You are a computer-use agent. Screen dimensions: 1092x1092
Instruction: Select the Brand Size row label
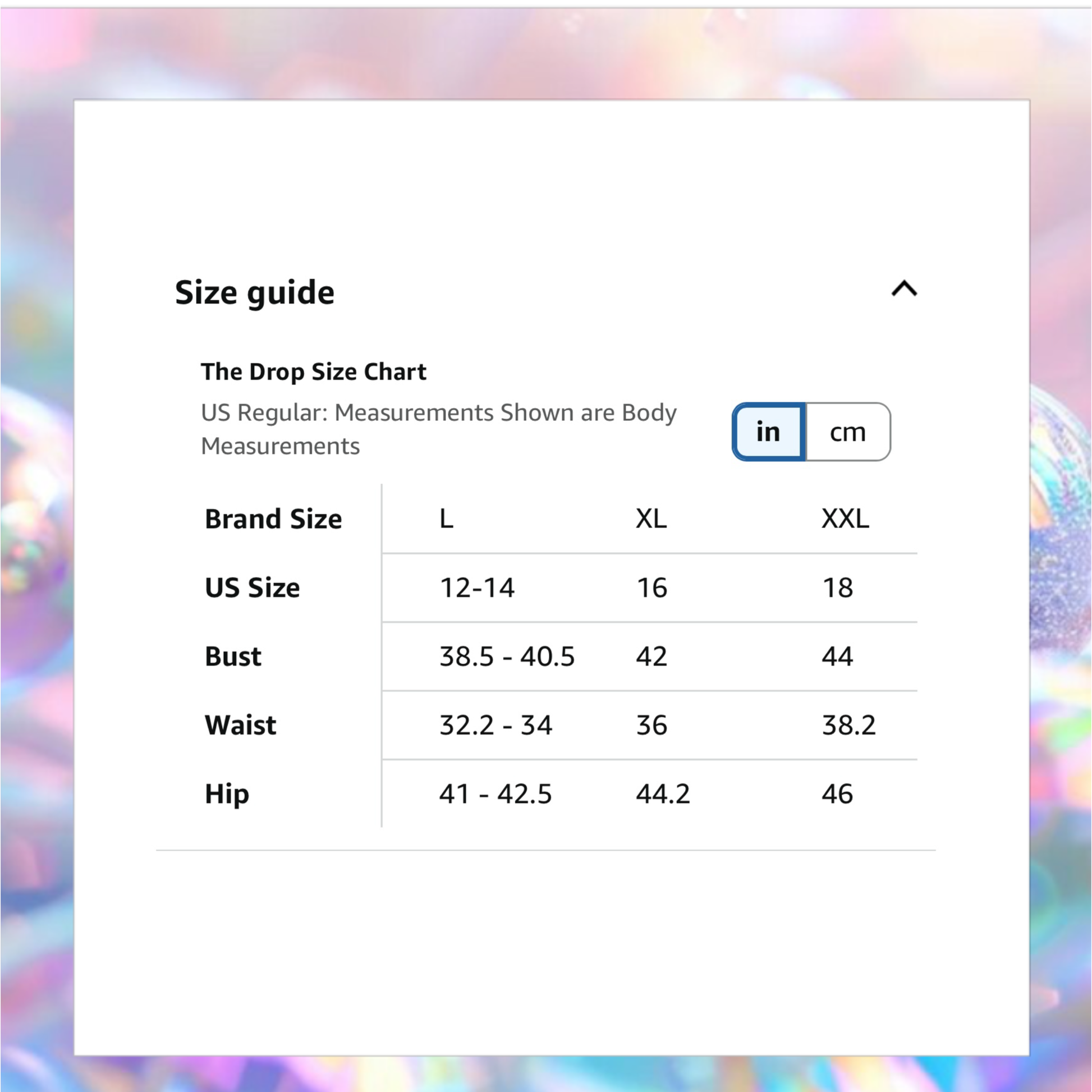[273, 519]
